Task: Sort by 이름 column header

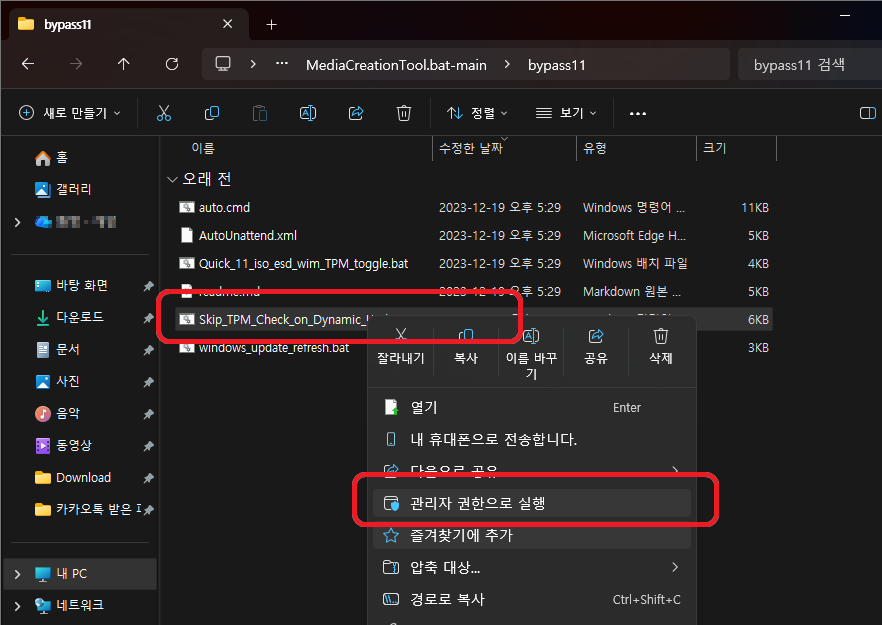Action: [202, 148]
